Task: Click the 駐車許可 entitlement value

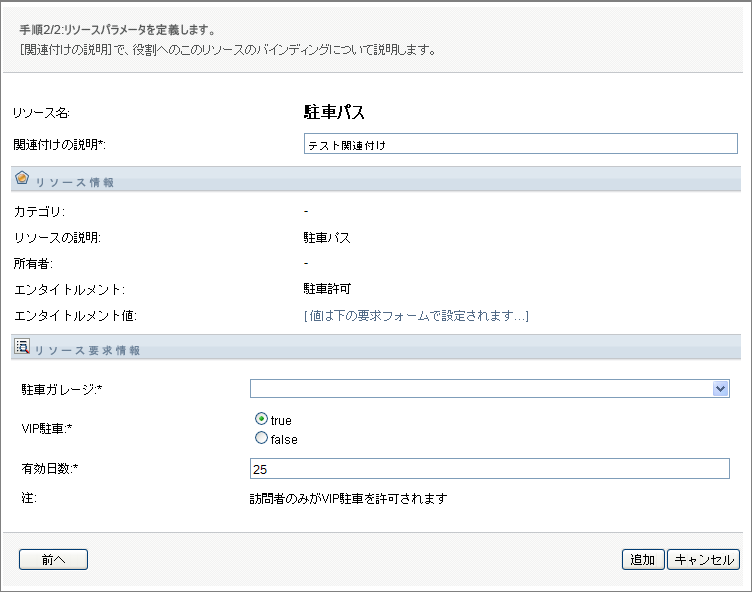Action: [x=327, y=289]
